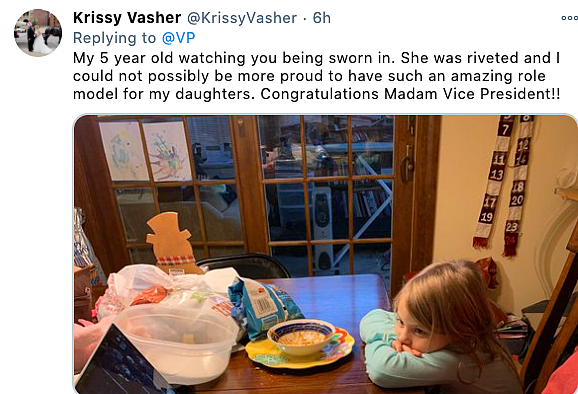Open the @KrissyVasher handle link
This screenshot has width=578, height=394.
pyautogui.click(x=242, y=18)
